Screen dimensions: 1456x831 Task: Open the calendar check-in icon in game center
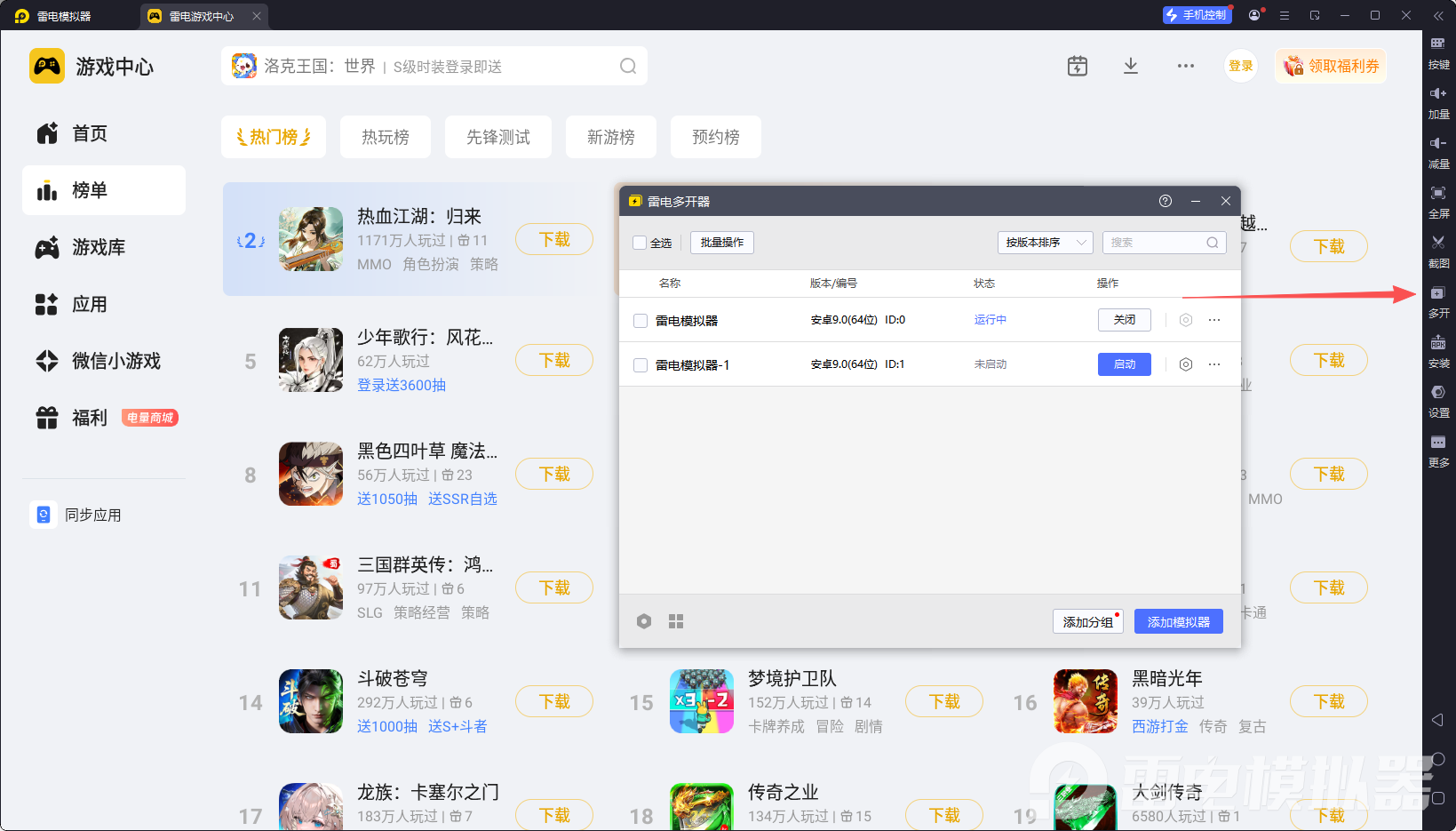1077,66
